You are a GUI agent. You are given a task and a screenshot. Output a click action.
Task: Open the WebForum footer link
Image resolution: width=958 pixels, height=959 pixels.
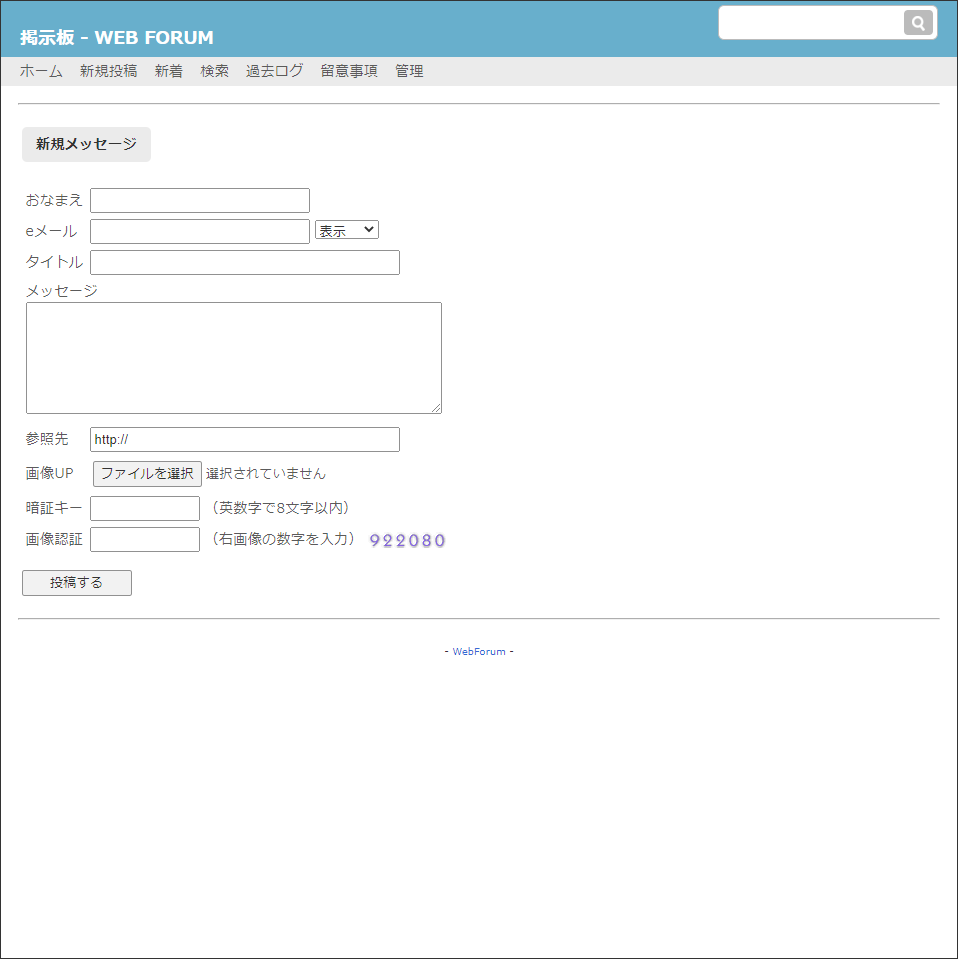point(479,651)
